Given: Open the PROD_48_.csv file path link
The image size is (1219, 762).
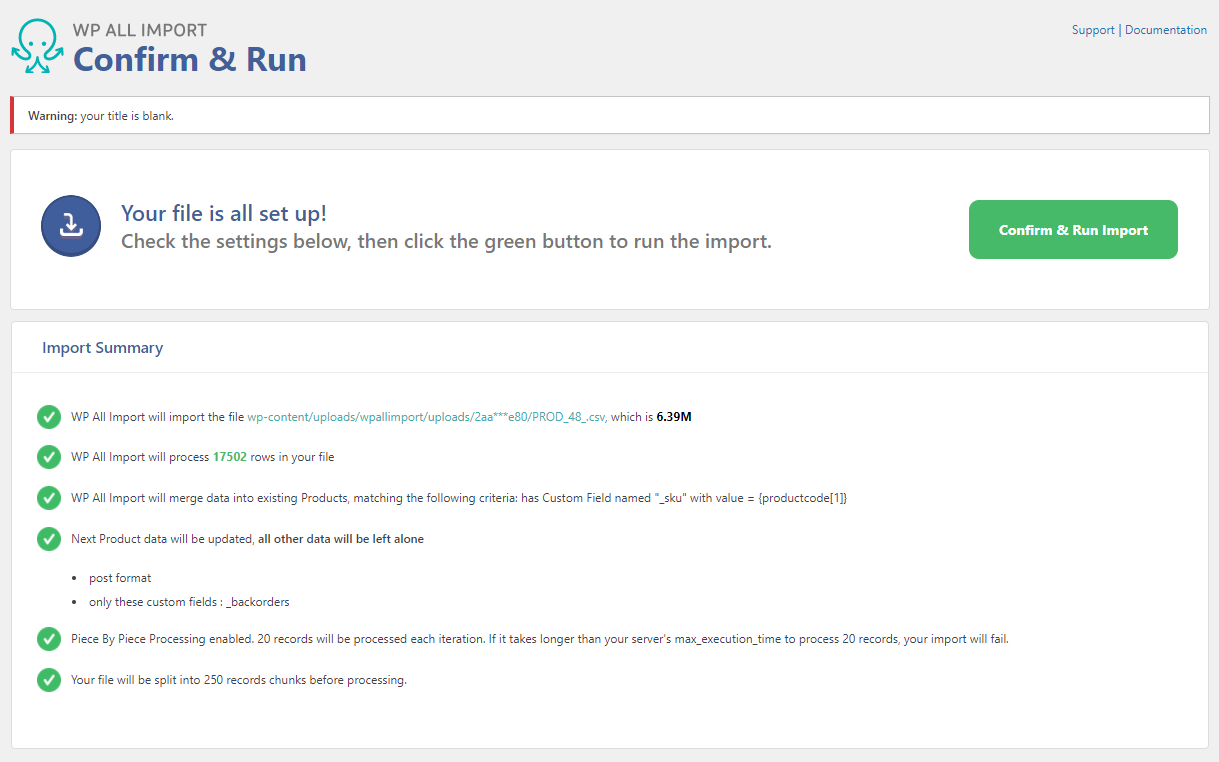Looking at the screenshot, I should pos(426,417).
